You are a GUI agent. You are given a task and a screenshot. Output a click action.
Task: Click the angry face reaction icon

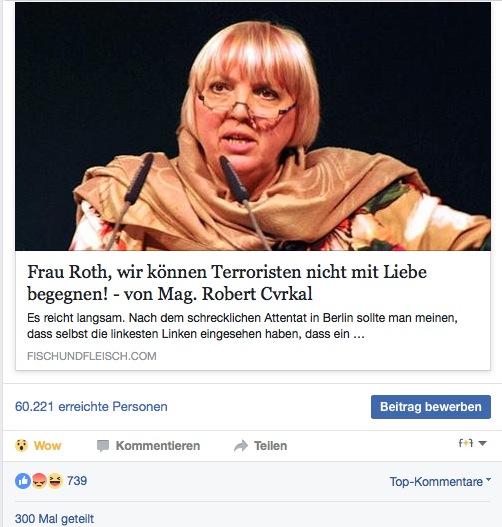(x=40, y=481)
